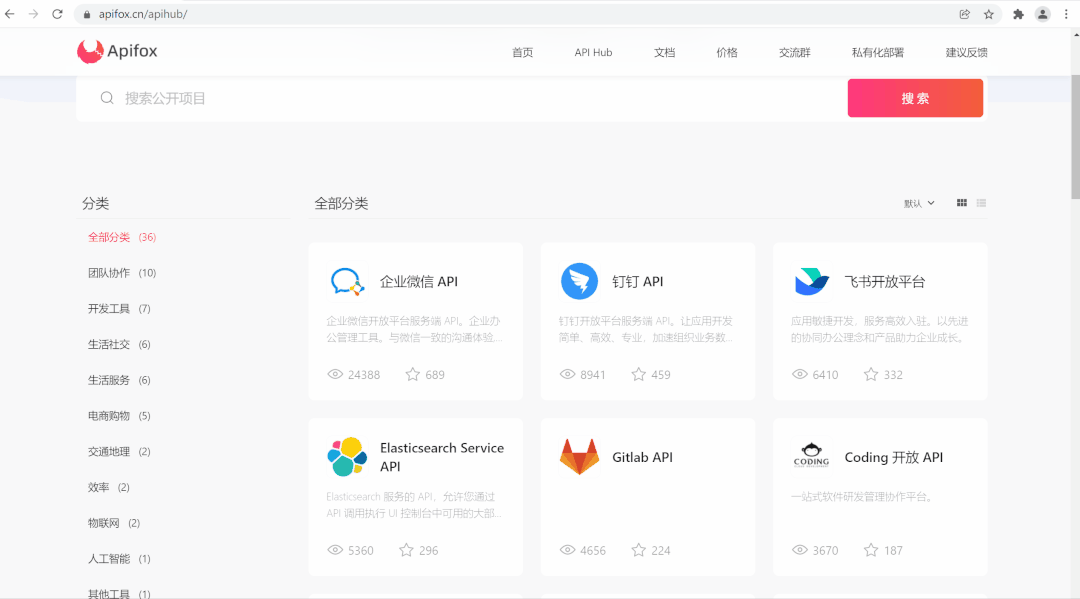Screen dimensions: 1080x599
Task: Filter by 团队协作 category
Action: click(x=122, y=273)
